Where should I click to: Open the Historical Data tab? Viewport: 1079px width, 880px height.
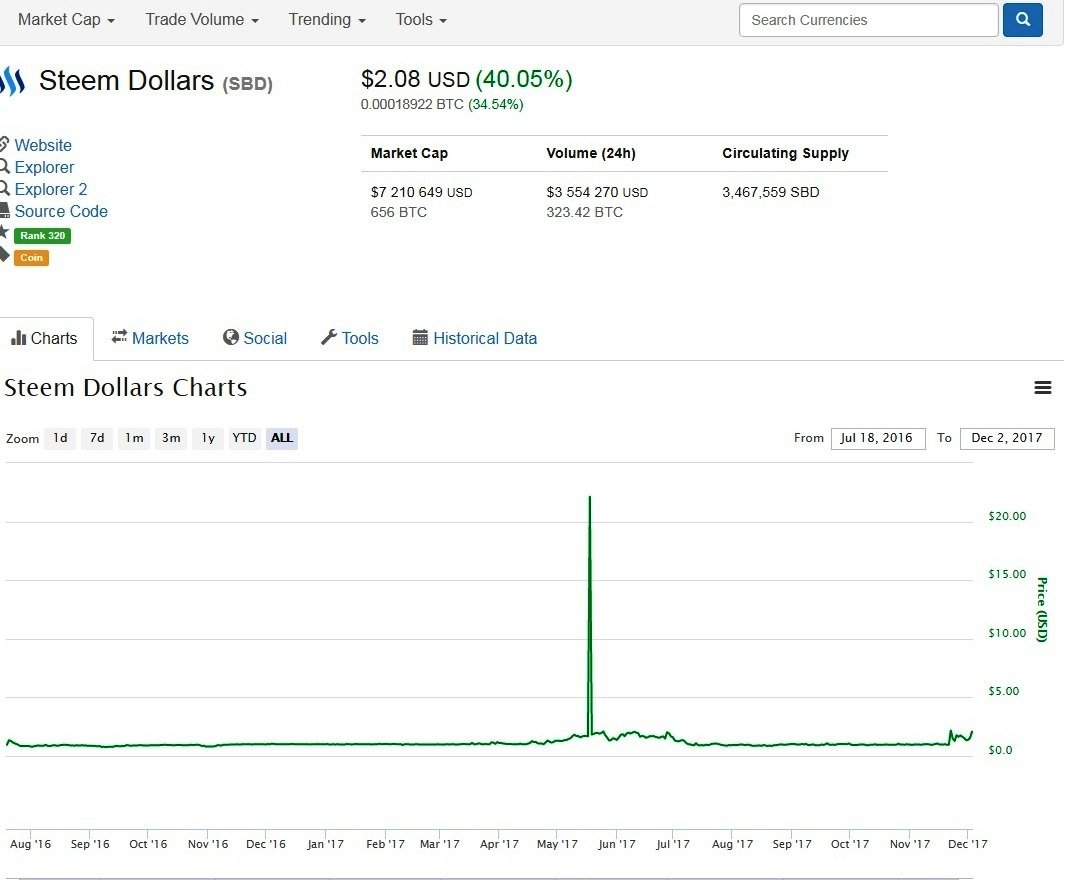pos(475,338)
